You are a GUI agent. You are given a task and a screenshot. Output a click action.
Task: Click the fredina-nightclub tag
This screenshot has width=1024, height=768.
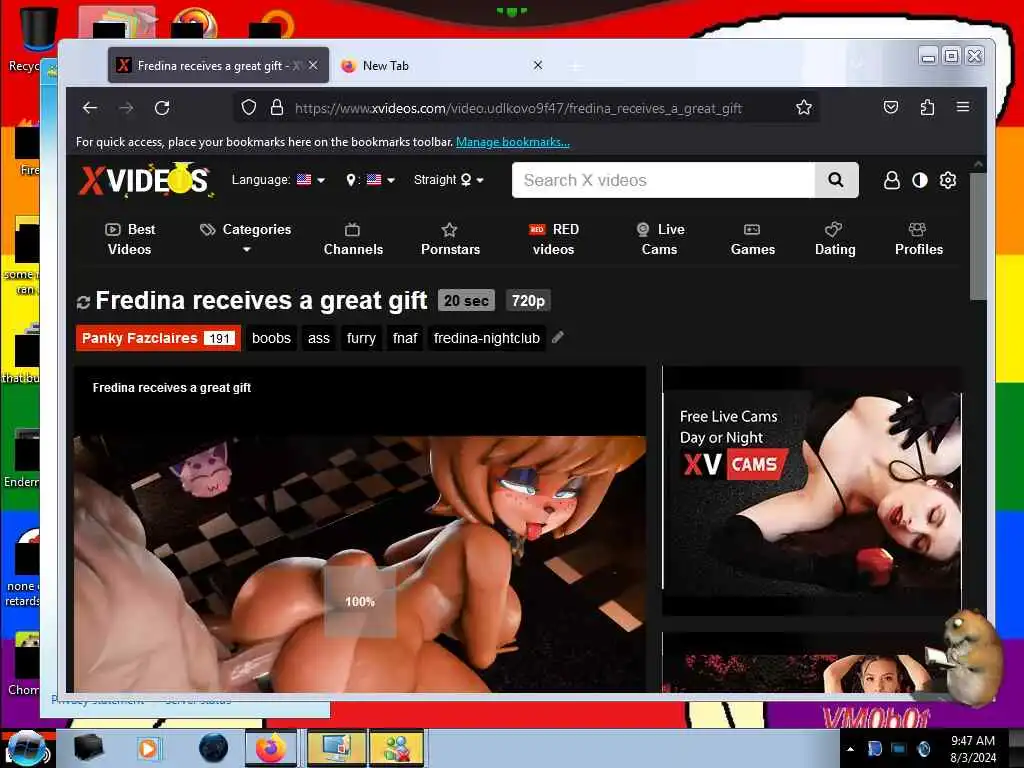pyautogui.click(x=487, y=338)
